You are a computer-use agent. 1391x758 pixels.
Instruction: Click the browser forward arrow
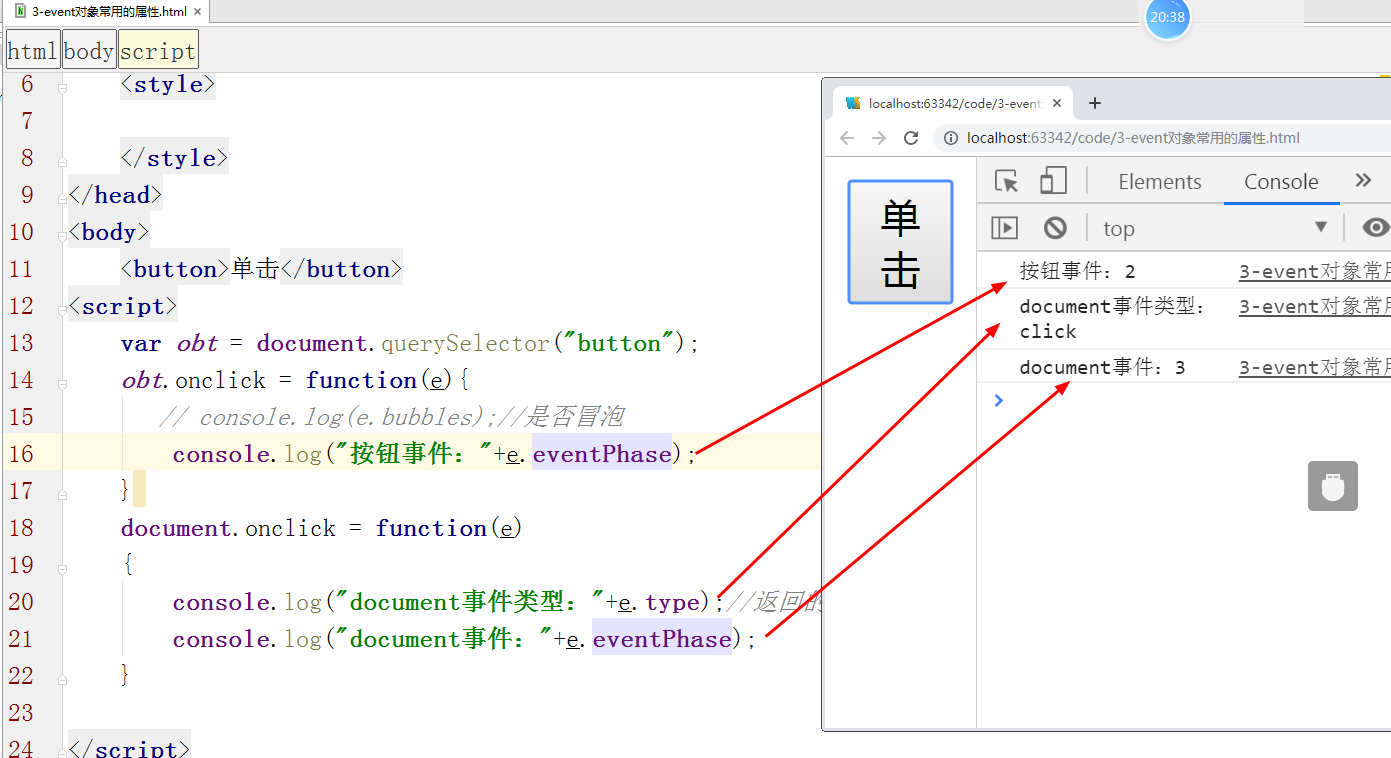click(878, 138)
